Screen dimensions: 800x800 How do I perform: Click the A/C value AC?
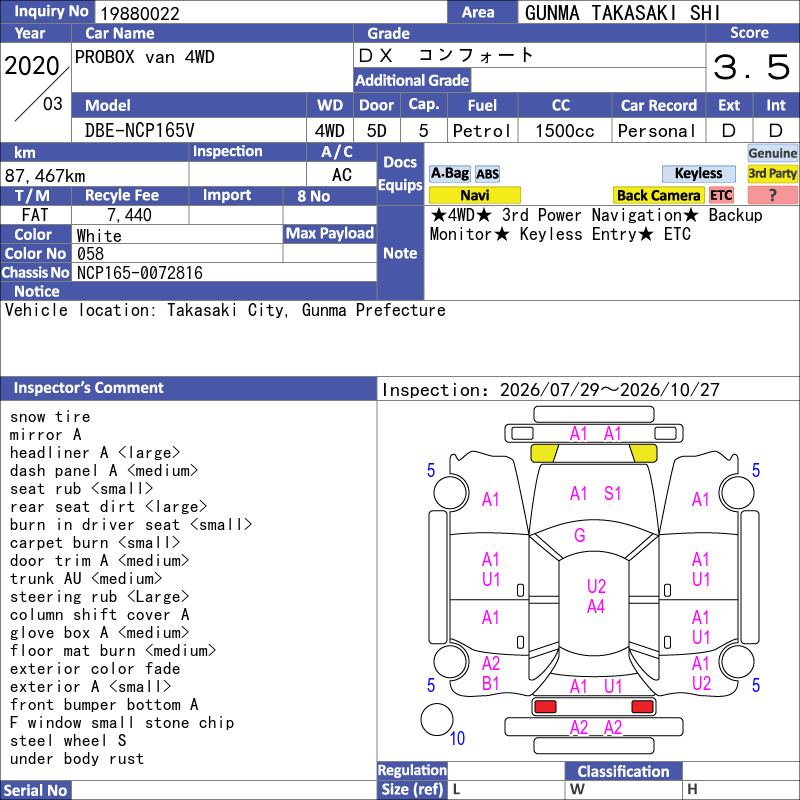(x=341, y=175)
